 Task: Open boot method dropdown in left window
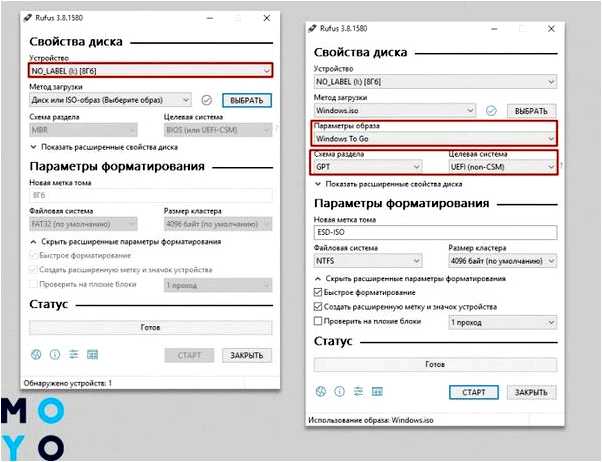tap(110, 100)
